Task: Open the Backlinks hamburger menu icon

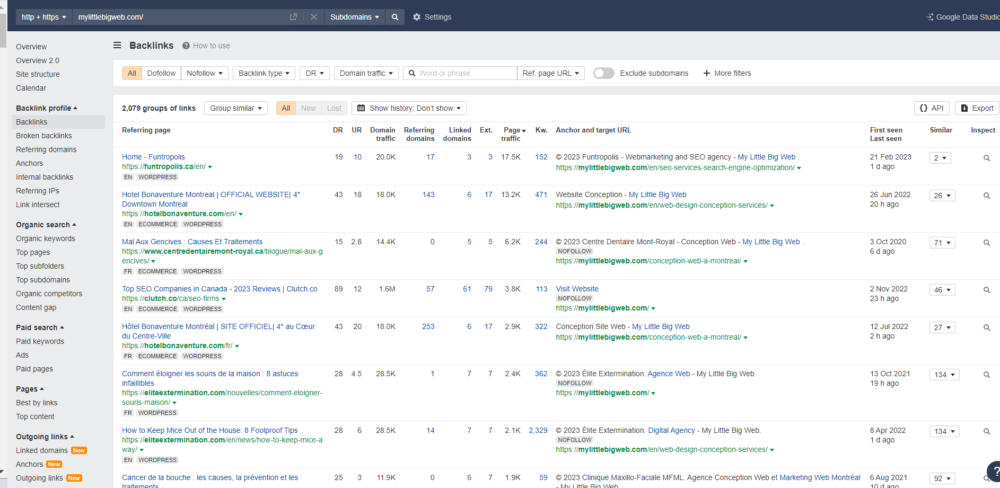Action: (x=117, y=45)
